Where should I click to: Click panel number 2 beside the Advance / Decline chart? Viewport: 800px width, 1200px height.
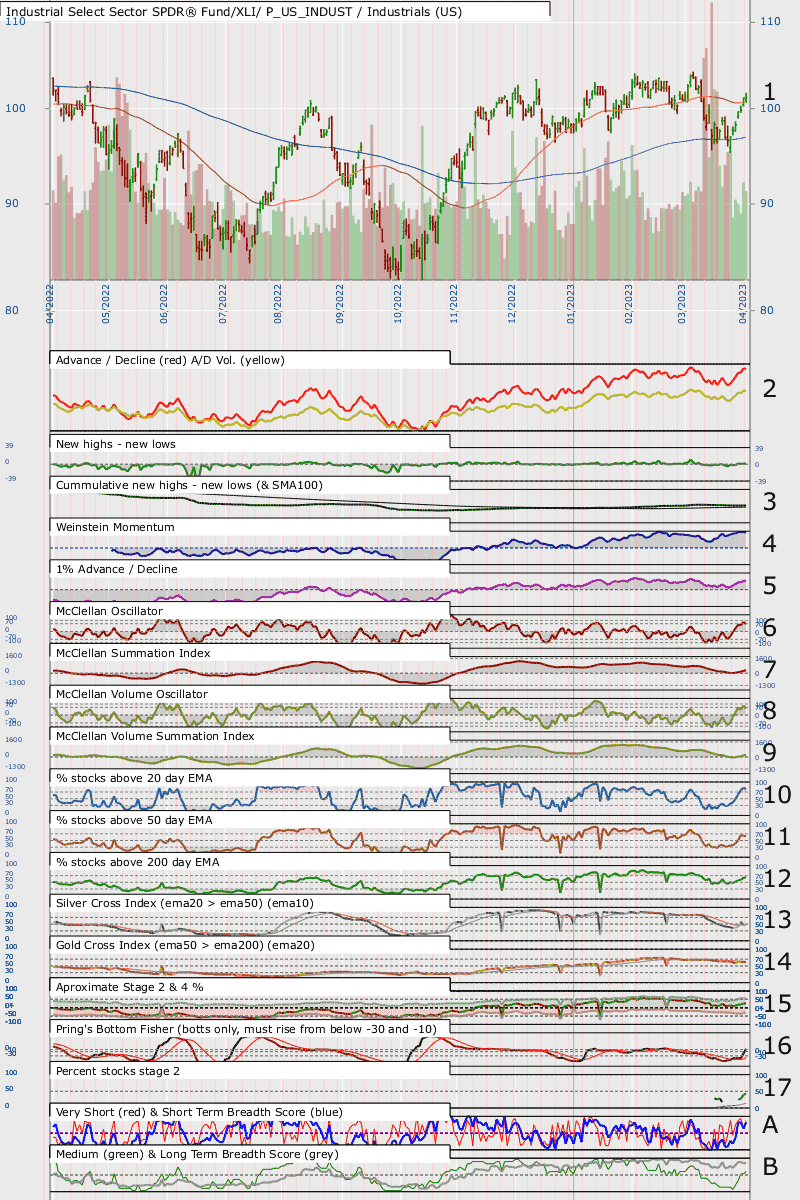click(770, 388)
